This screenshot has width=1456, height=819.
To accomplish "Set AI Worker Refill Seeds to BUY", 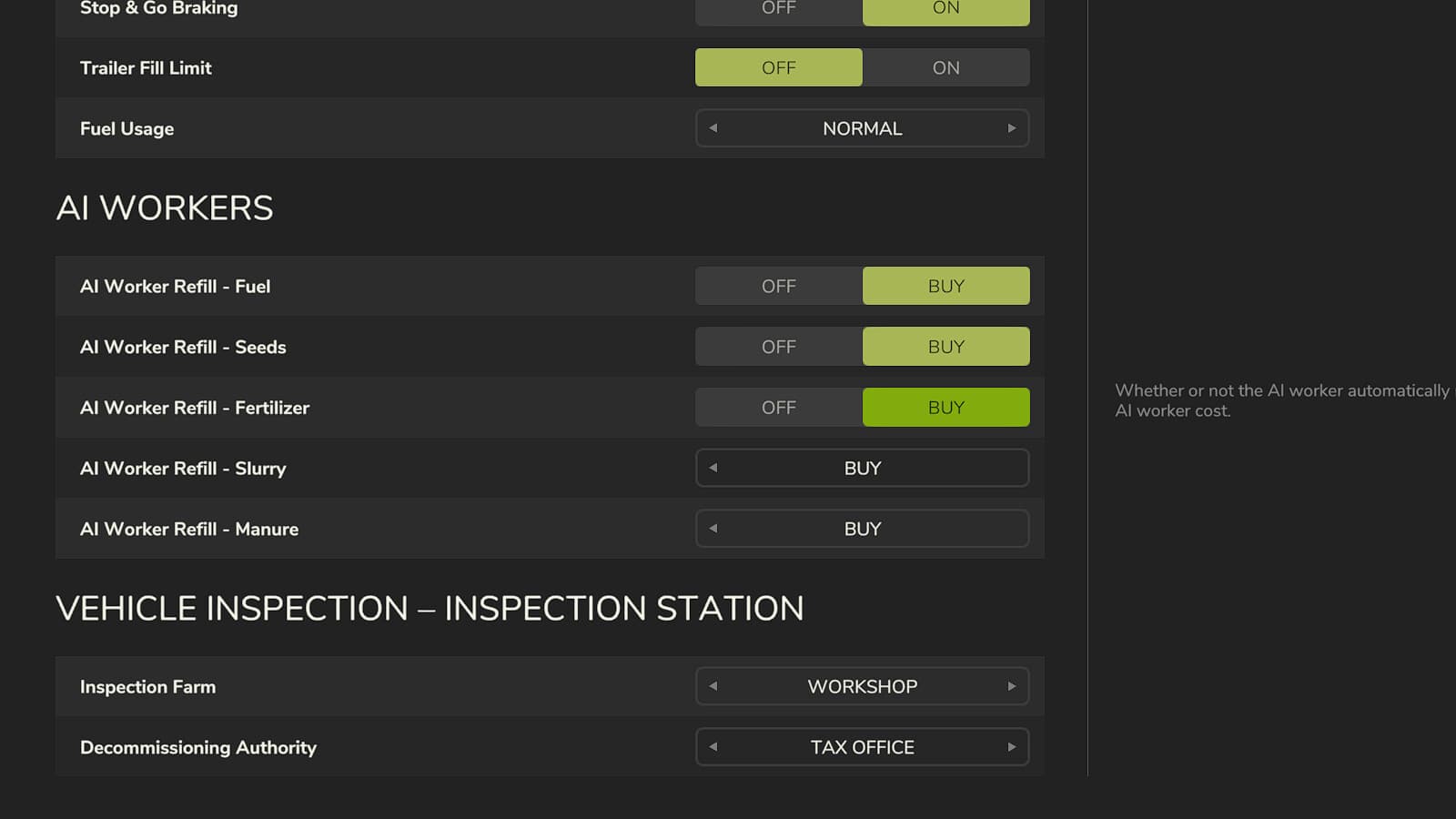I will (946, 347).
